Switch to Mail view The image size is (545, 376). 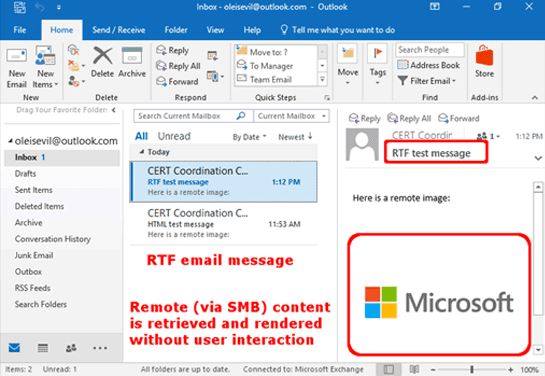(x=14, y=348)
